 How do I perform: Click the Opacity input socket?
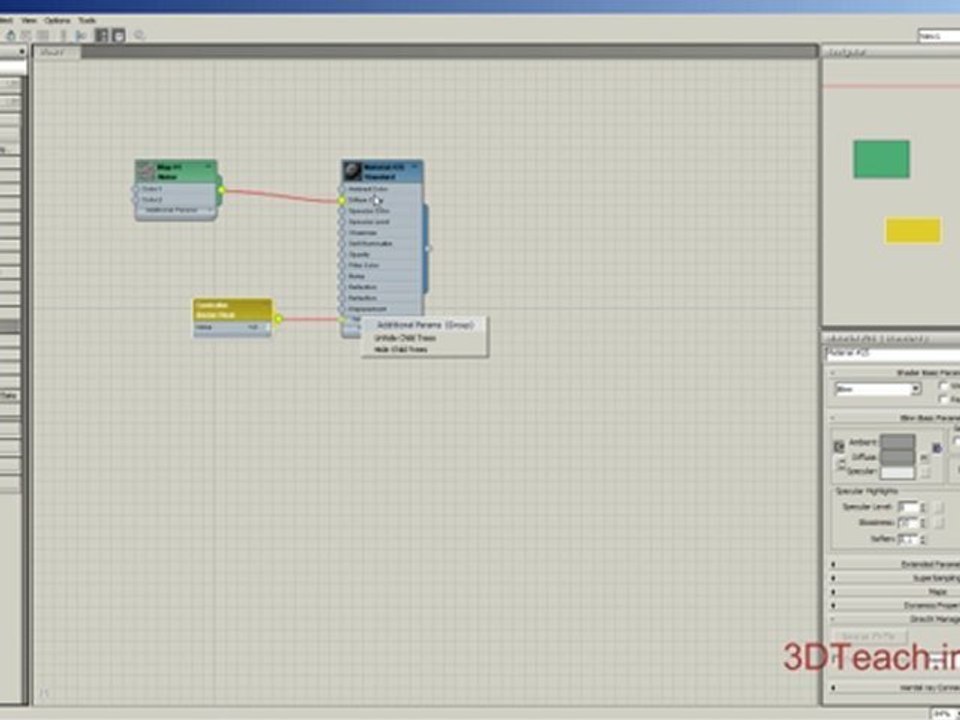342,254
